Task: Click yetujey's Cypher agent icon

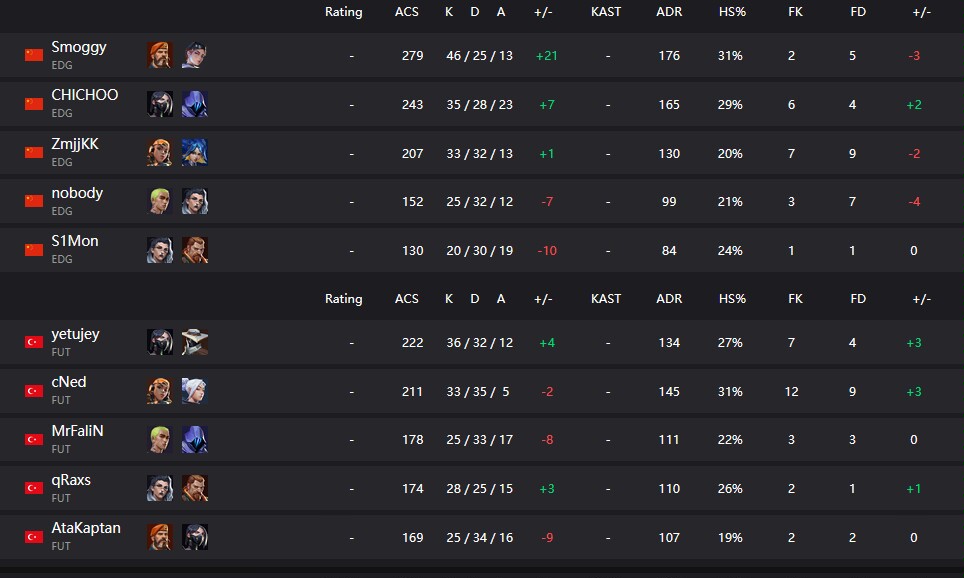Action: 194,343
